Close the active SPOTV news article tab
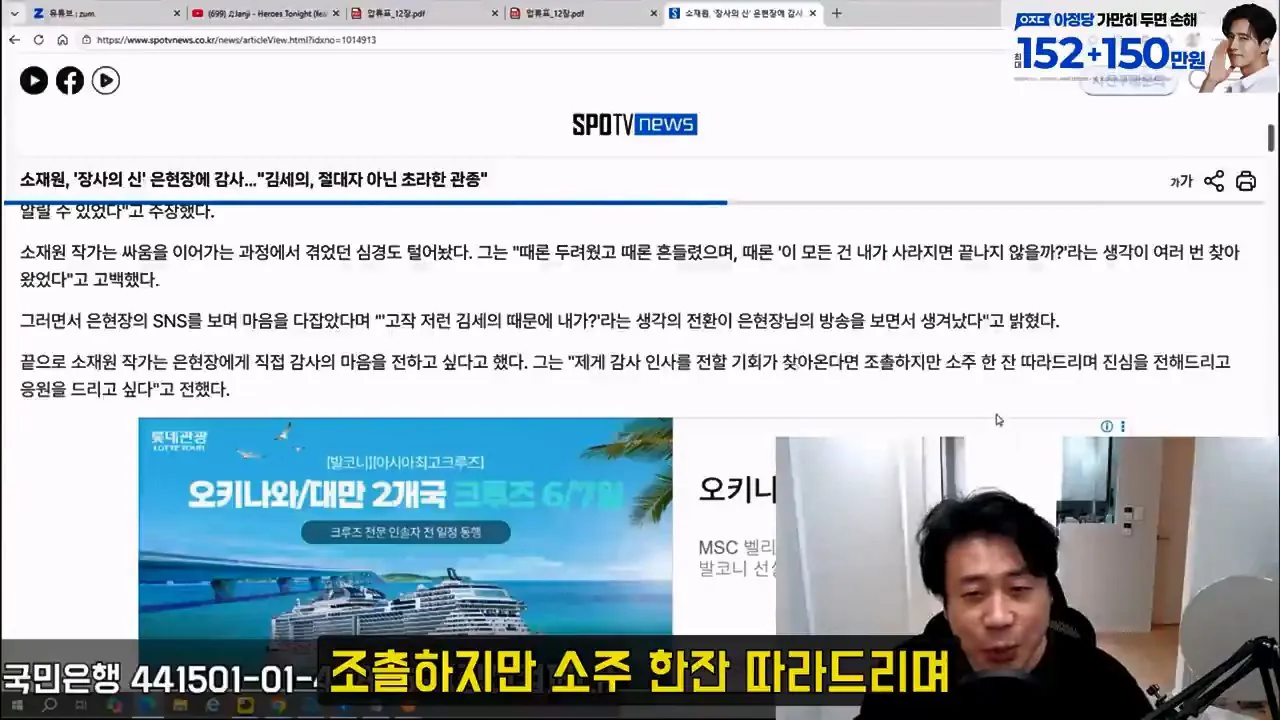Image resolution: width=1280 pixels, height=720 pixels. 813,13
